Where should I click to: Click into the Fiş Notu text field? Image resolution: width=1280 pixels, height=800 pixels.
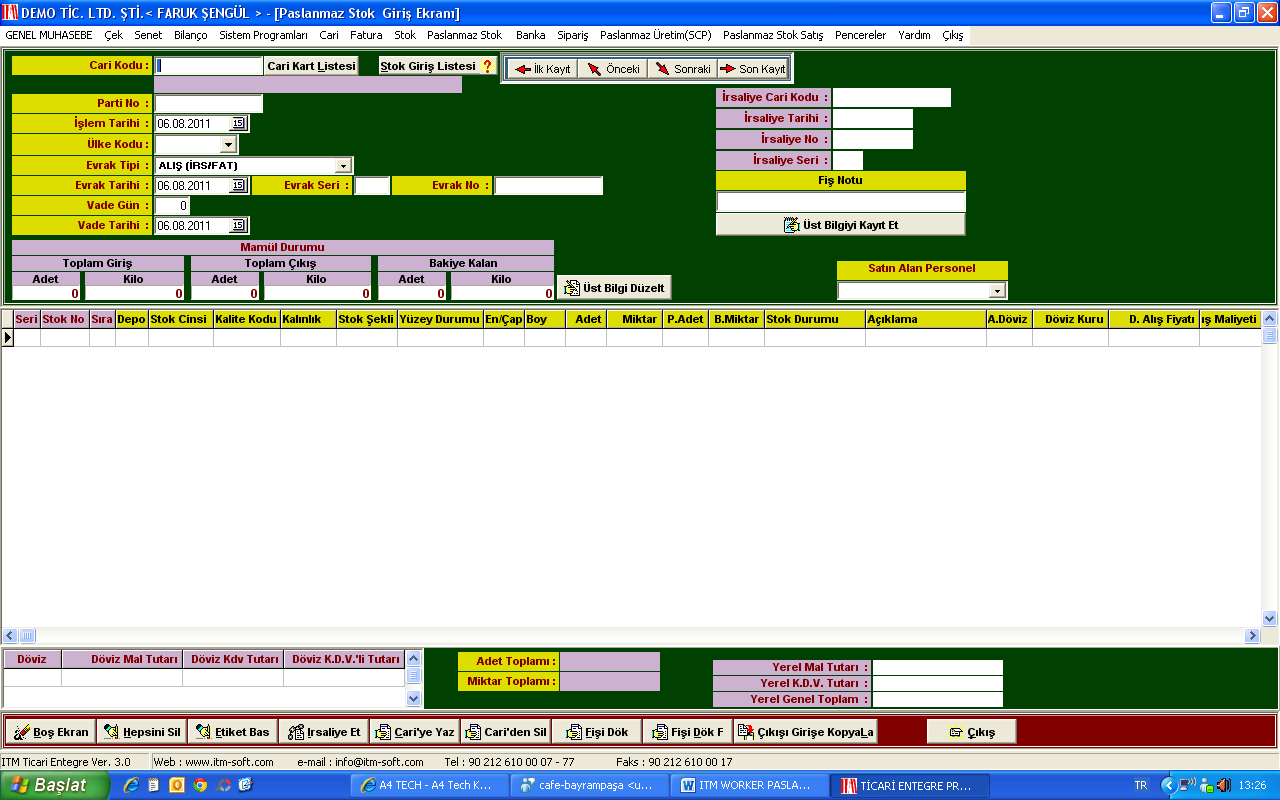(x=841, y=202)
